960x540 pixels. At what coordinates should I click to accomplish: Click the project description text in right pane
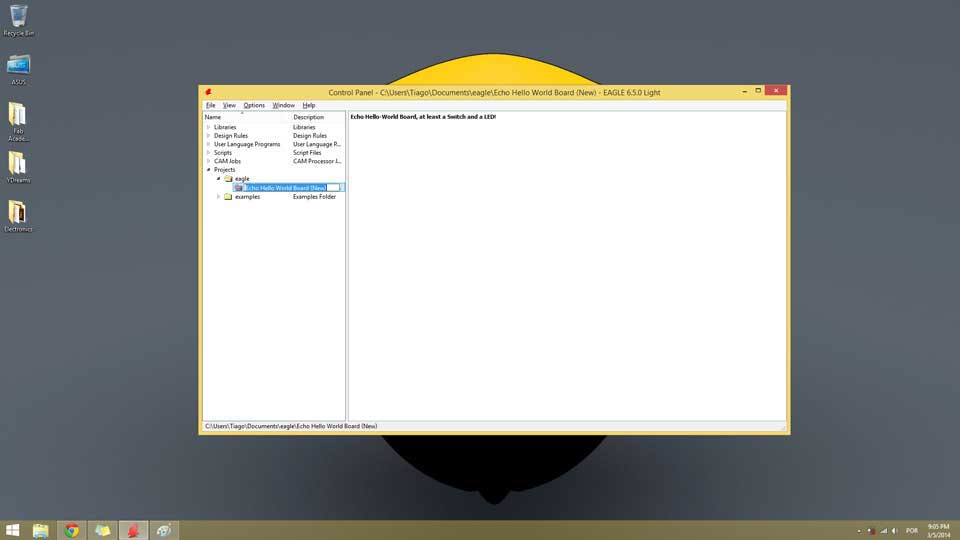tap(423, 116)
